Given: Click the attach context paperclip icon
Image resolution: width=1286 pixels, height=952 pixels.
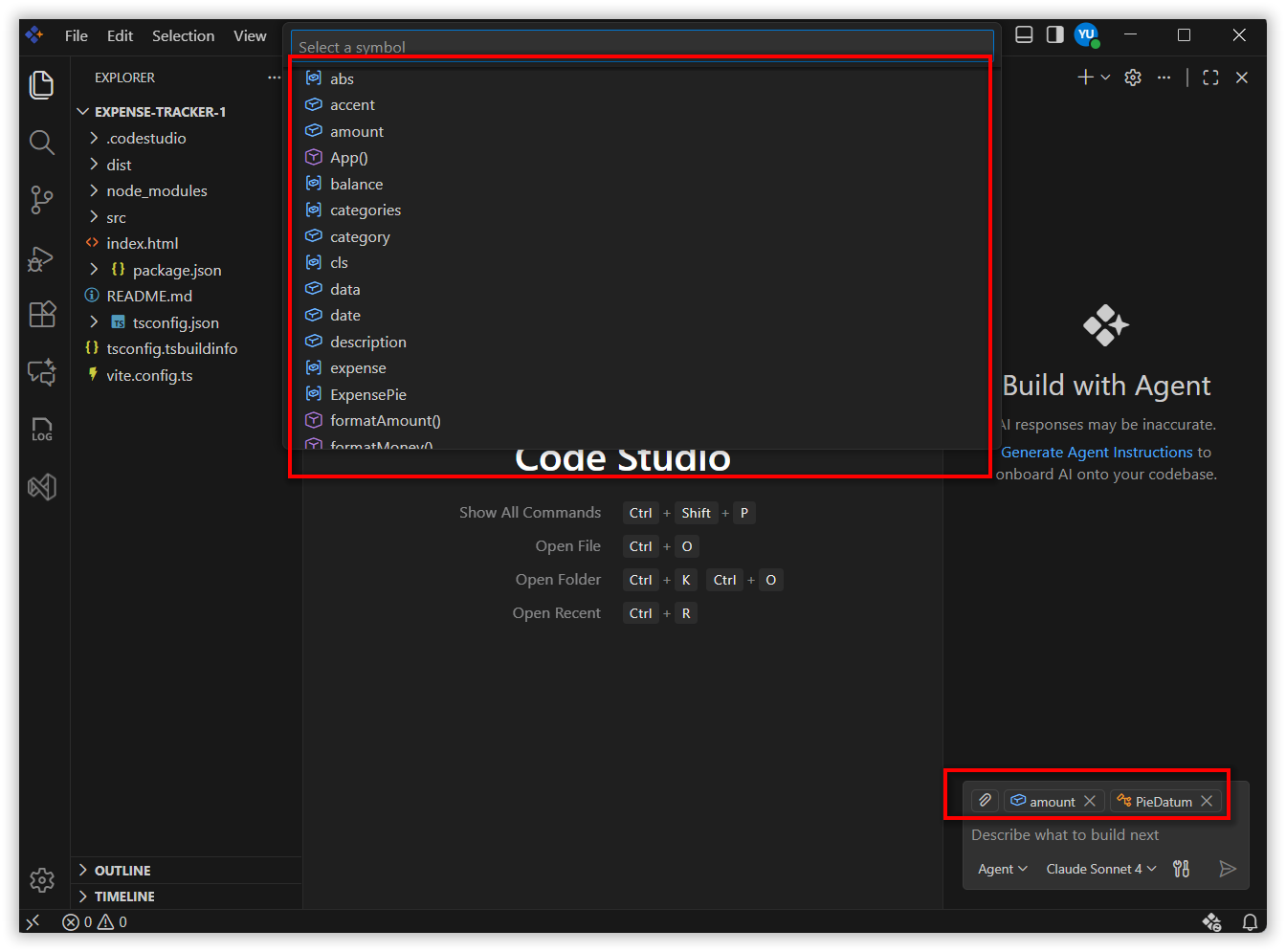Looking at the screenshot, I should coord(985,801).
